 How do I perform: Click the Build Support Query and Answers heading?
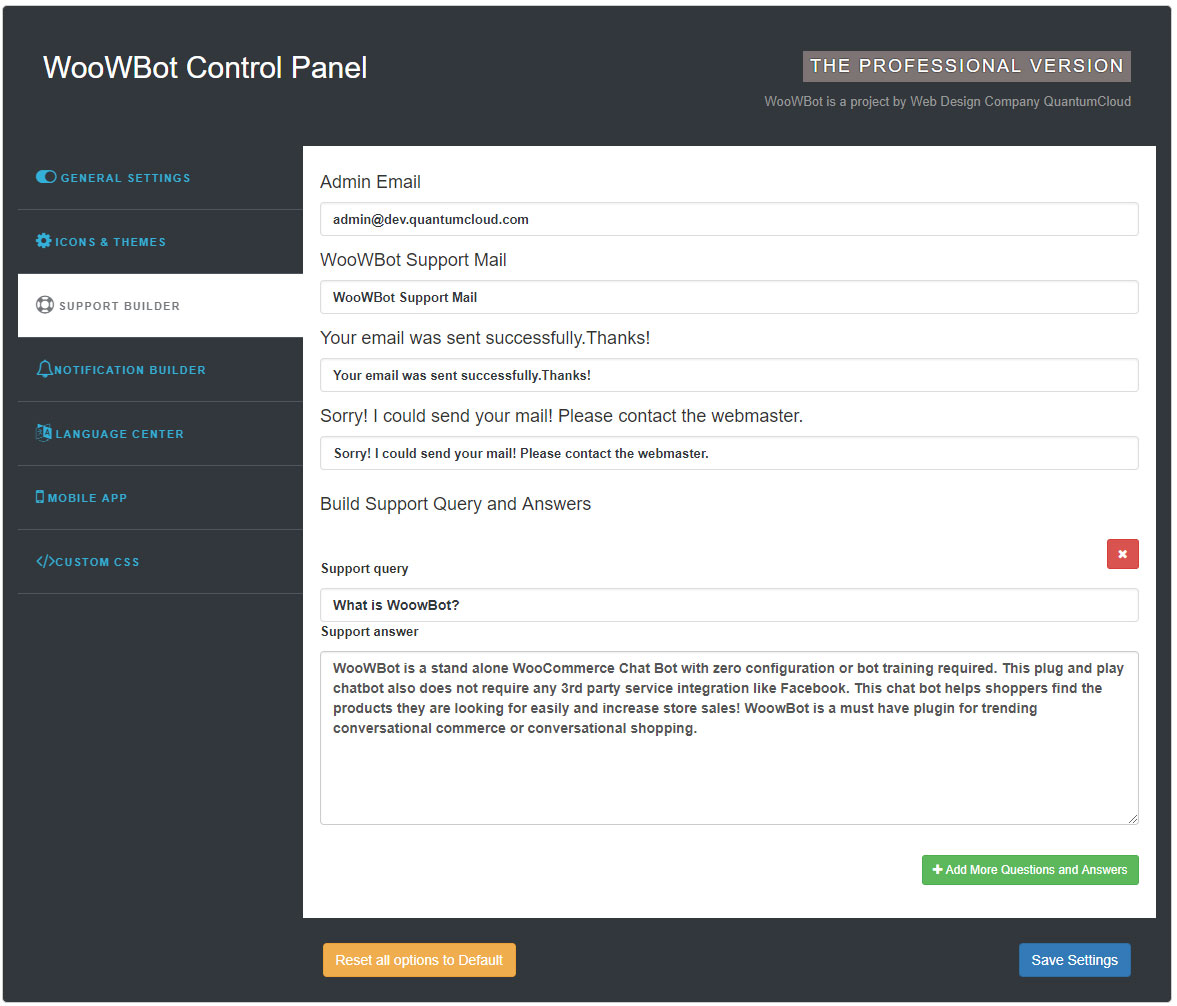click(456, 504)
